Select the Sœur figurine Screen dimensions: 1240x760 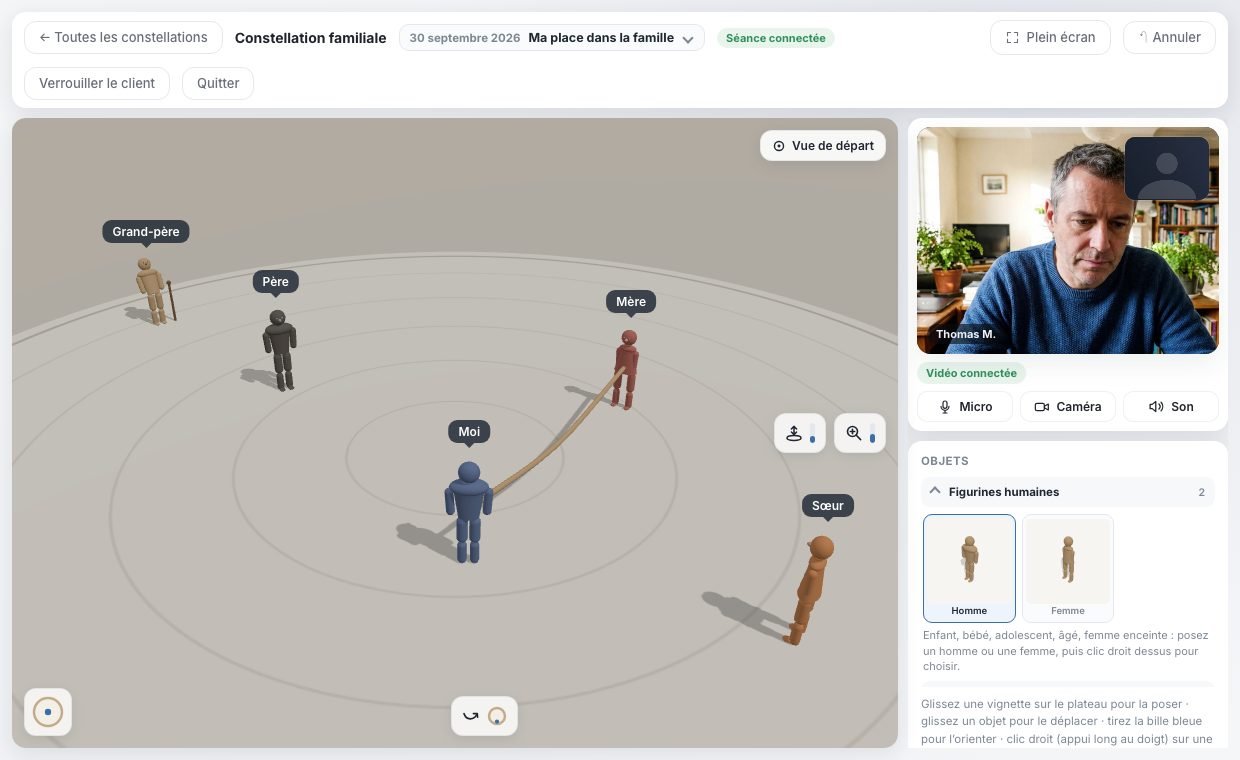[x=809, y=590]
